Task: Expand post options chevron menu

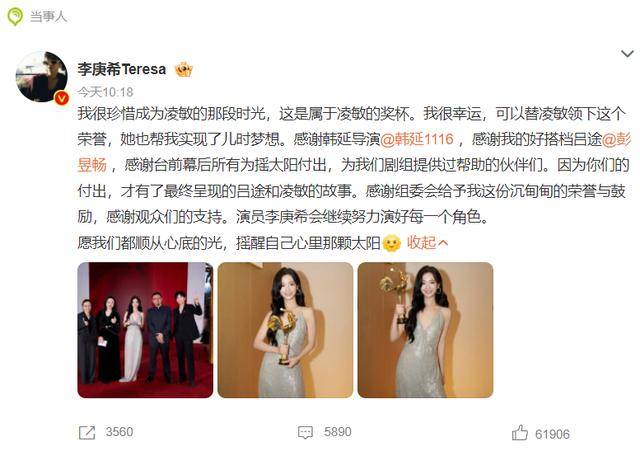Action: [627, 53]
